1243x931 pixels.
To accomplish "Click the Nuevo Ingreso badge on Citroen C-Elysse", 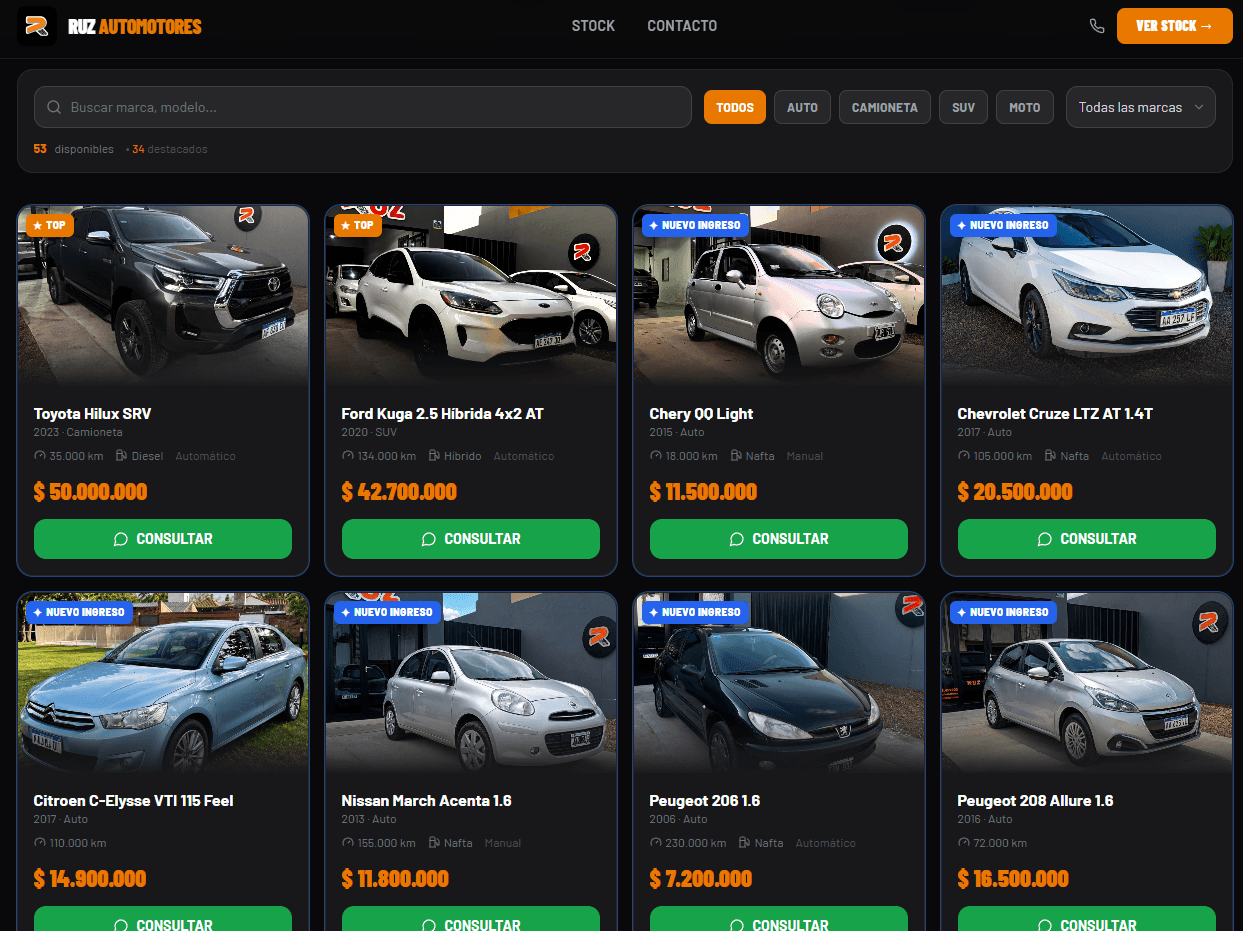I will (x=79, y=612).
